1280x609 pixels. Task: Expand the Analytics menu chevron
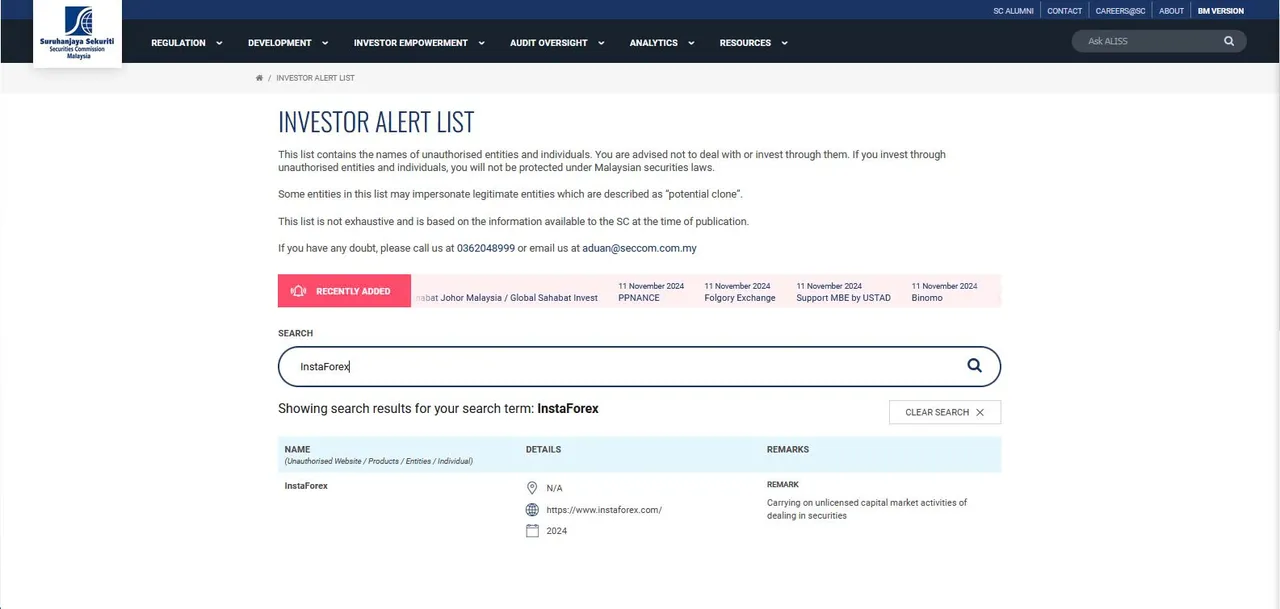(x=691, y=43)
